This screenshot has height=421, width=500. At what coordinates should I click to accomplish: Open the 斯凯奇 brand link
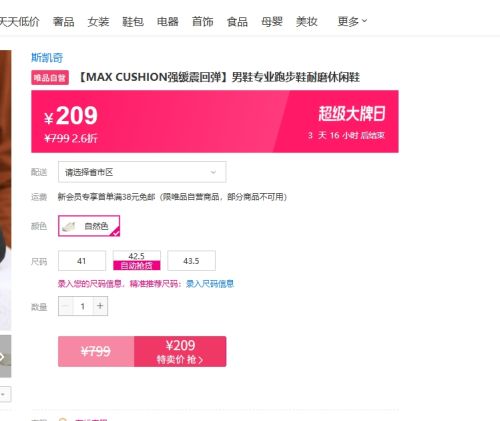pyautogui.click(x=47, y=58)
